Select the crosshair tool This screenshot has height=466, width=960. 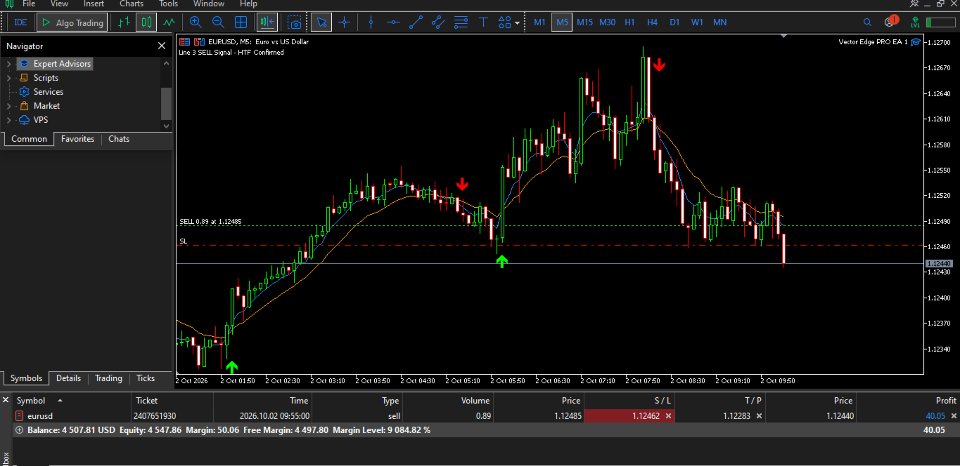[x=345, y=23]
